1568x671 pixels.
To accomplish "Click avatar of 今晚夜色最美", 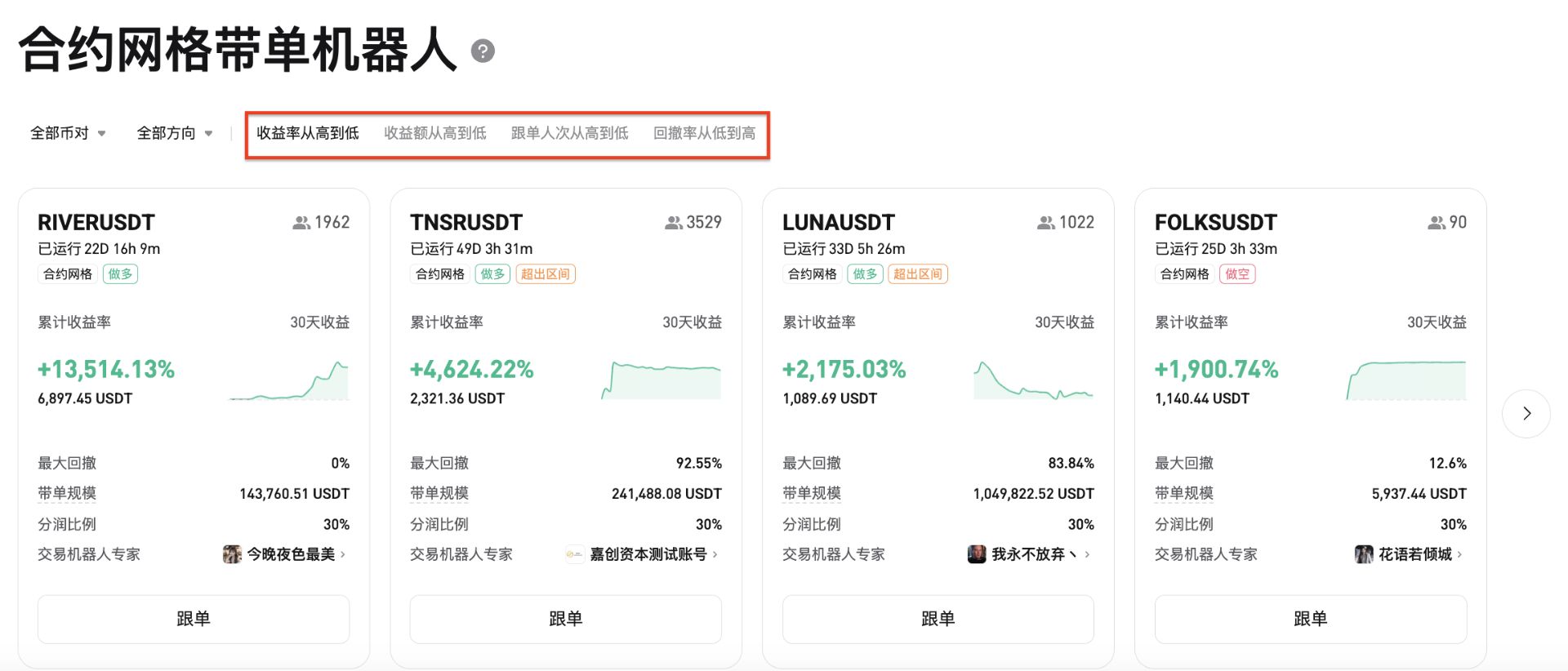I will [232, 554].
